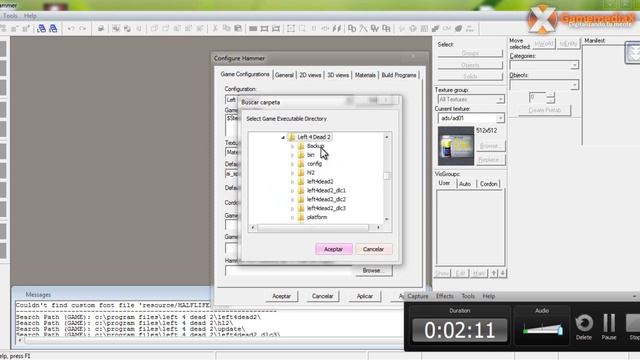Open the Build Programs tab
This screenshot has width=640, height=360.
coord(399,75)
